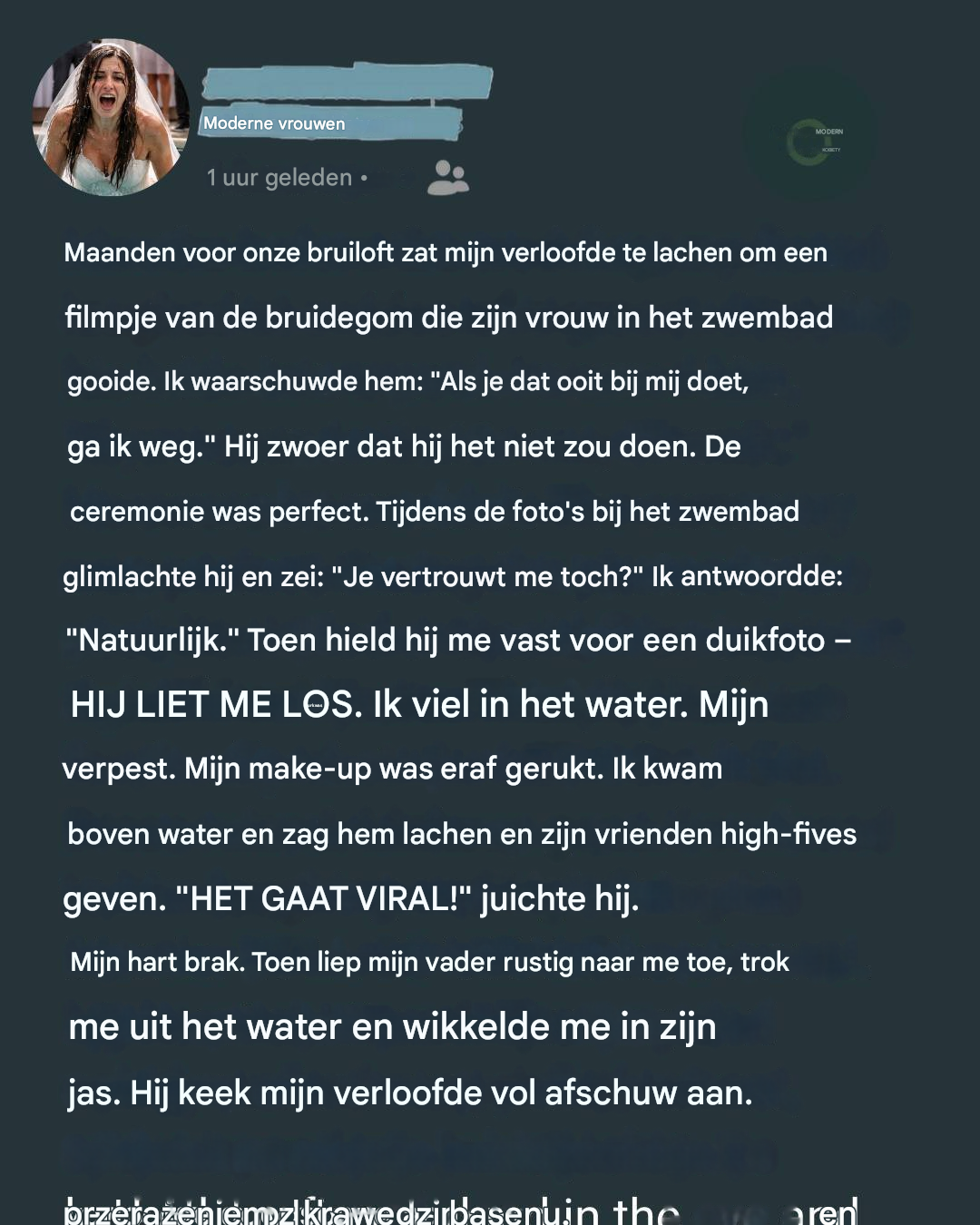This screenshot has height=1225, width=980.
Task: Click the line starting "filmpje van de bruidegom"
Action: pyautogui.click(x=448, y=318)
